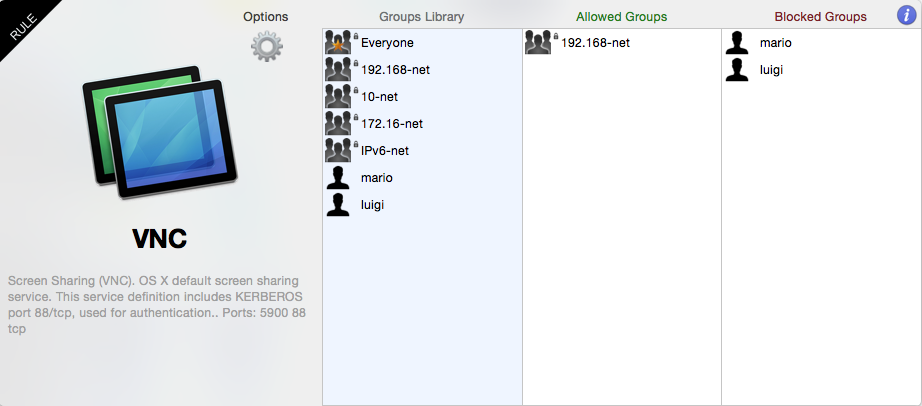Click mario's user icon in Blocked Groups
Image resolution: width=922 pixels, height=406 pixels.
click(x=738, y=43)
